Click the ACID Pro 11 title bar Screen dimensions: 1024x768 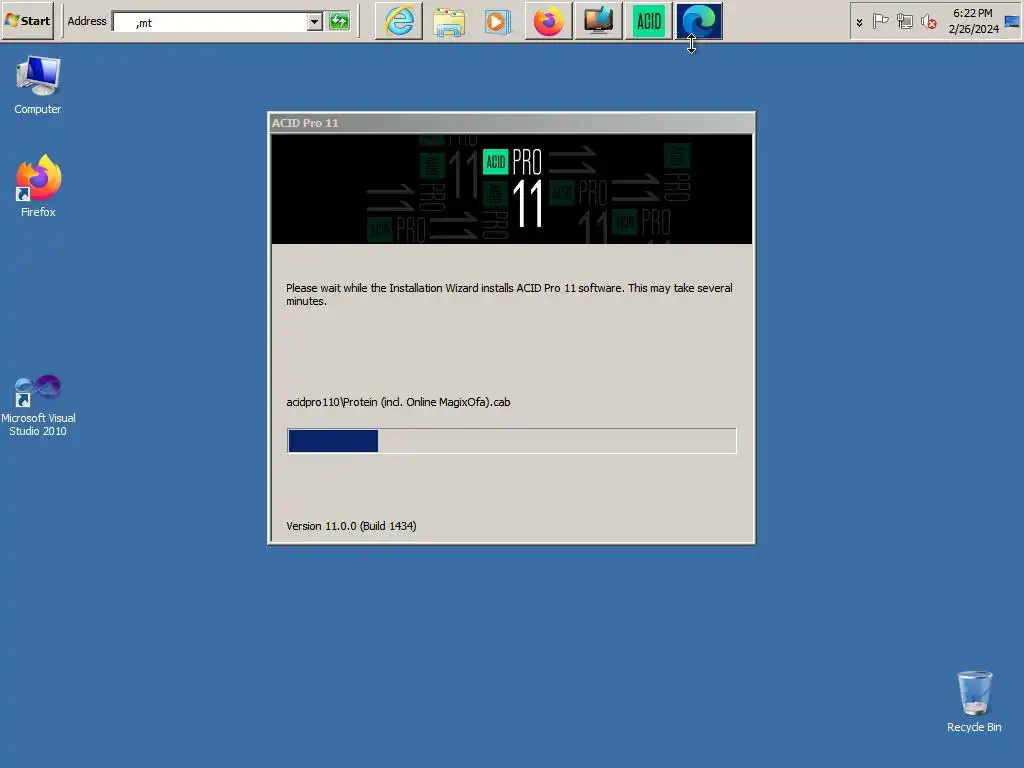click(511, 123)
